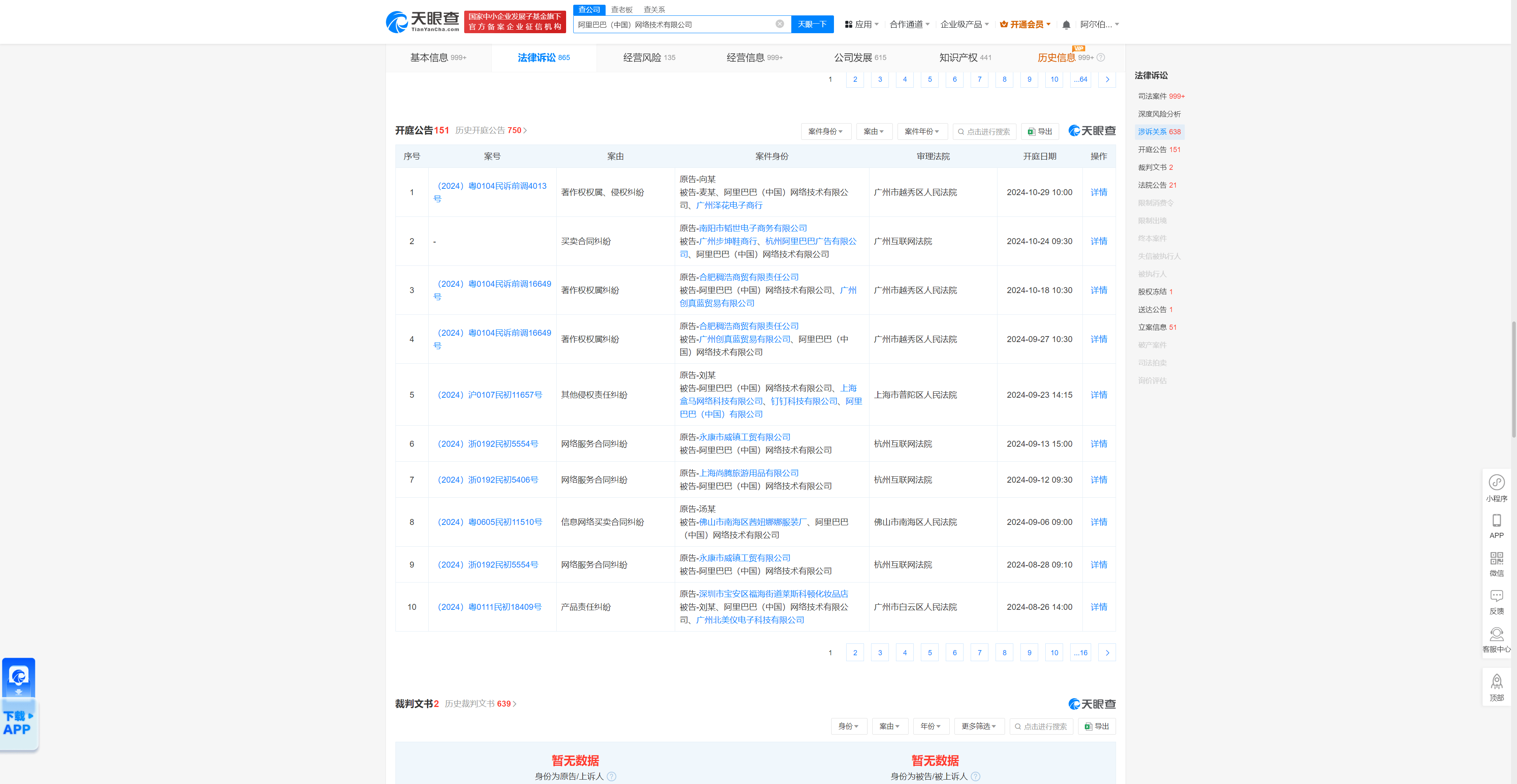
Task: Open 法院公告 21 in the side navigation
Action: coord(1157,185)
